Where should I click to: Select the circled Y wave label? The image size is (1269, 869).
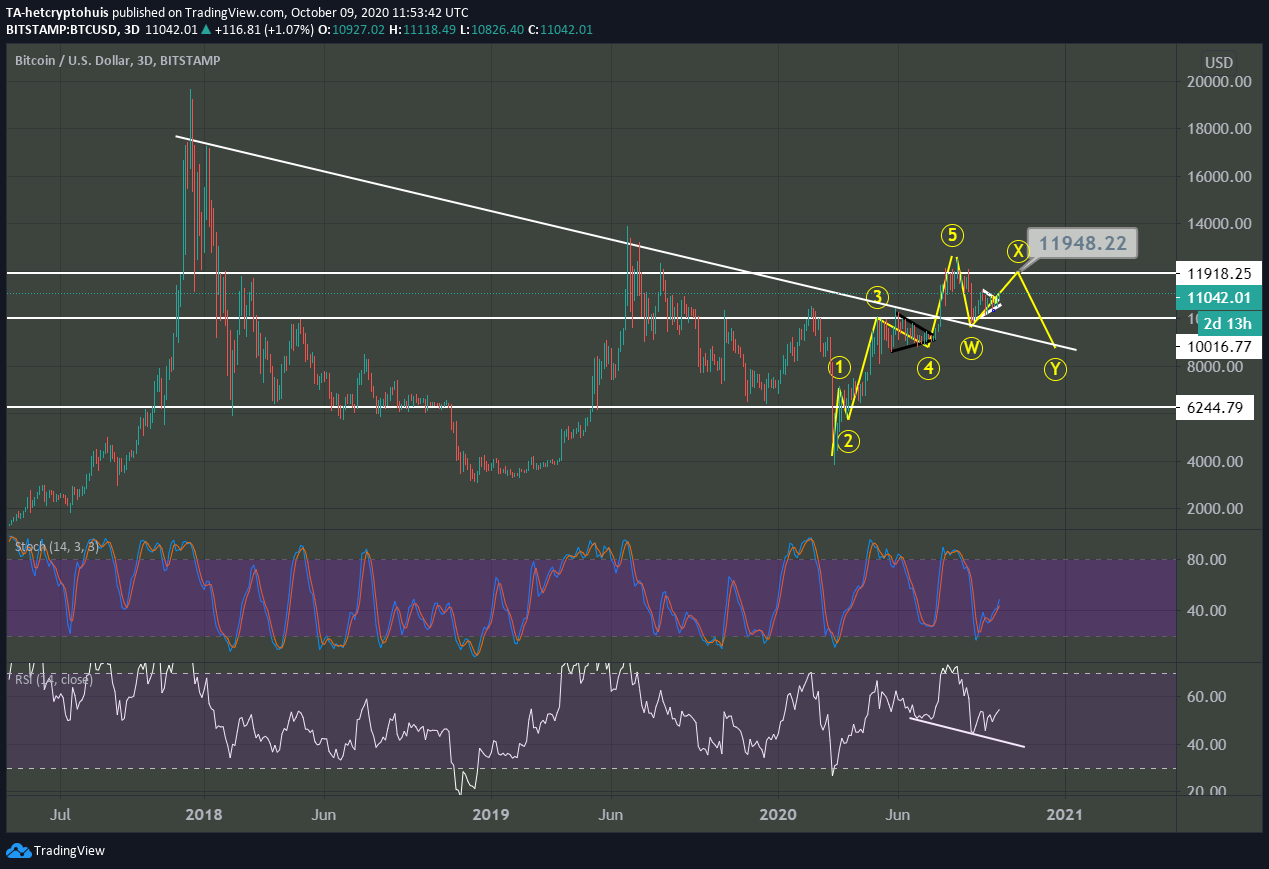pyautogui.click(x=1055, y=369)
